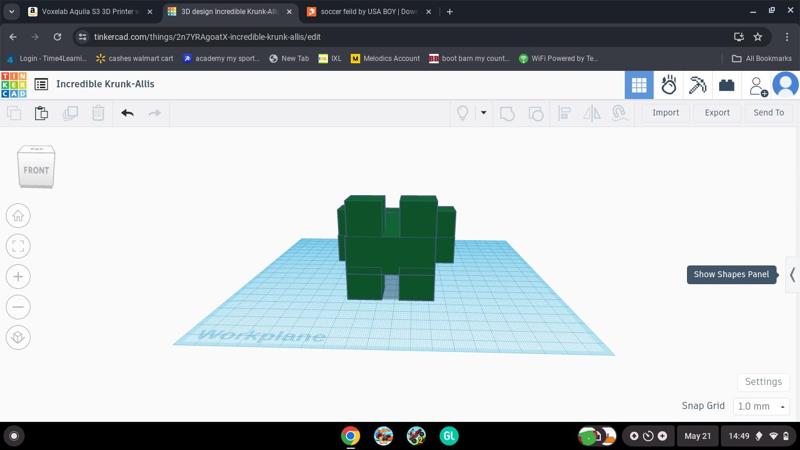Open the Sim Lab icon

coord(668,85)
